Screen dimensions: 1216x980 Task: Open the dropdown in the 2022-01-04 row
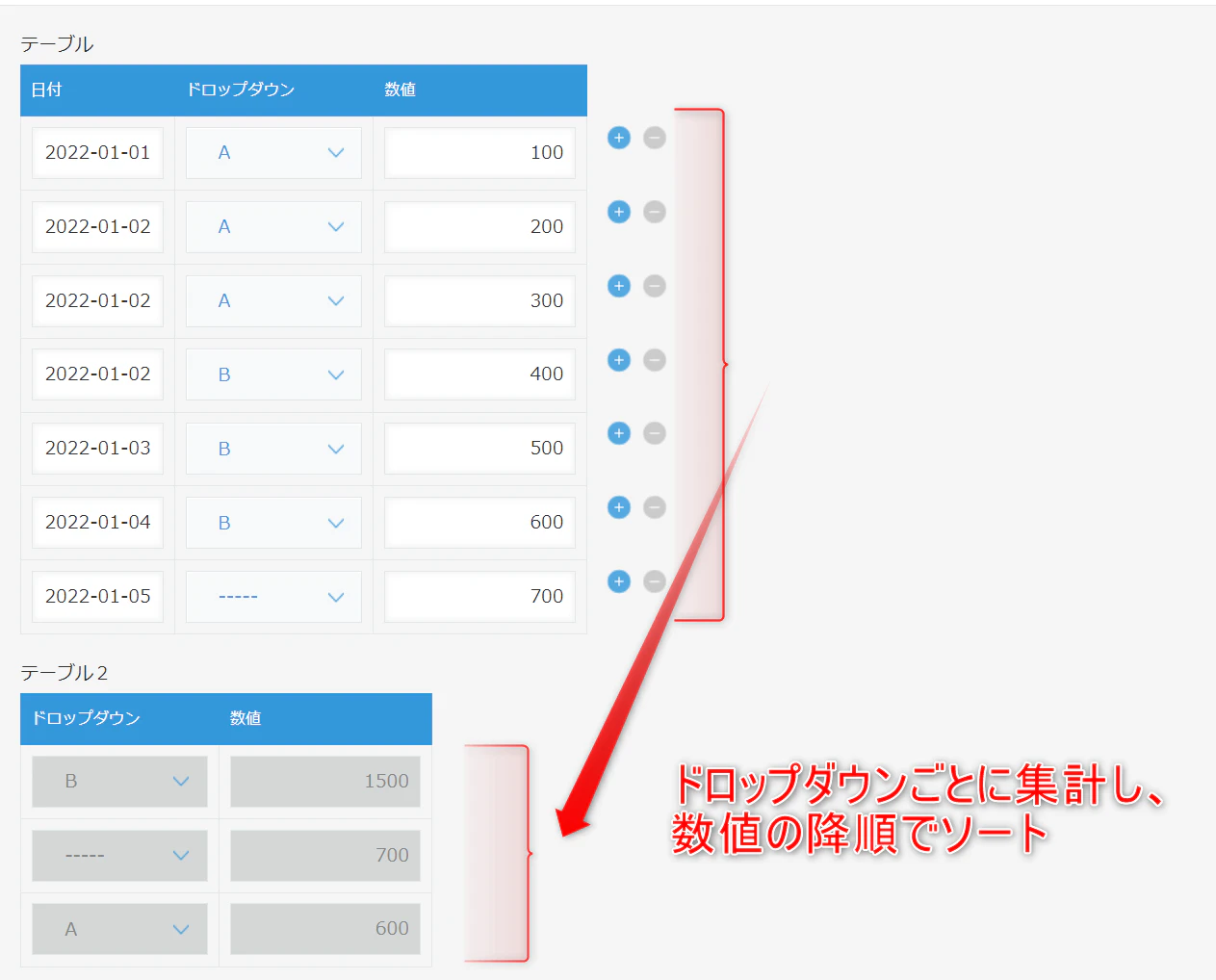point(273,523)
